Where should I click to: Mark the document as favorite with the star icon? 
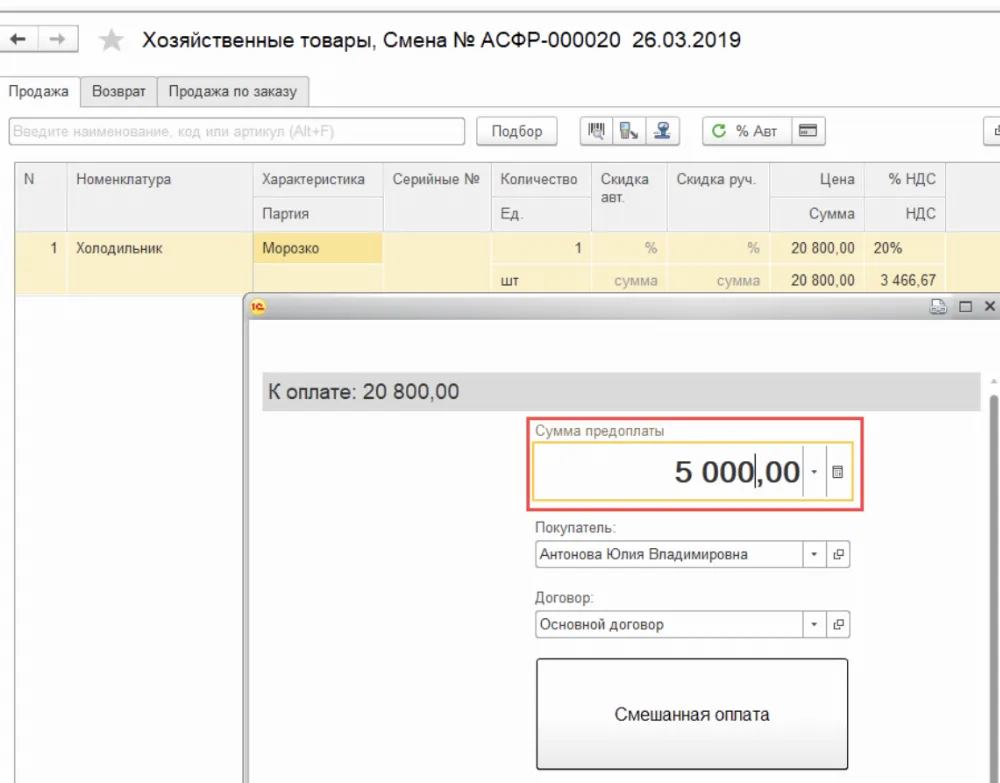coord(110,41)
